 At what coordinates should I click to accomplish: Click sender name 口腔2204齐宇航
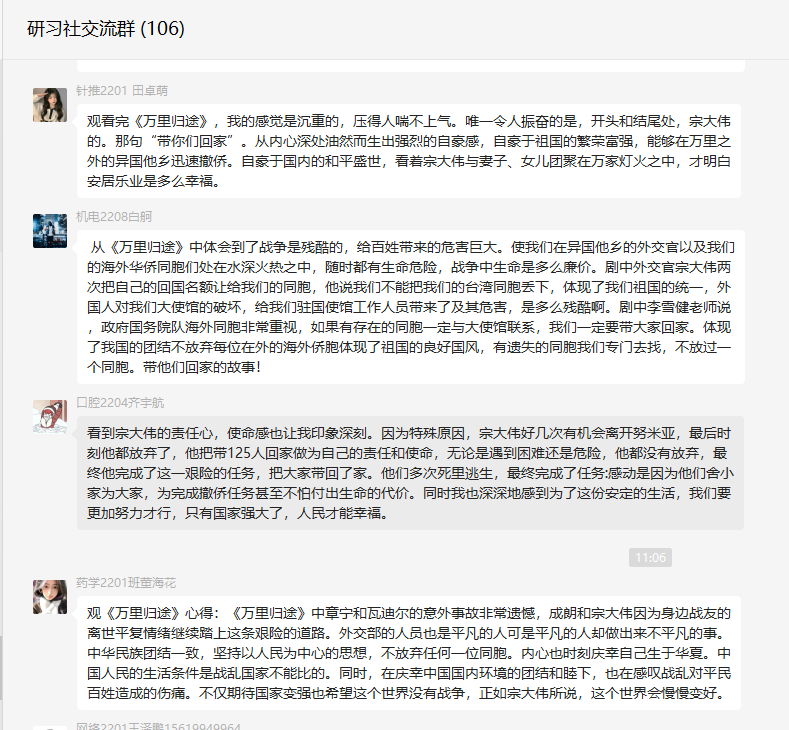(120, 402)
